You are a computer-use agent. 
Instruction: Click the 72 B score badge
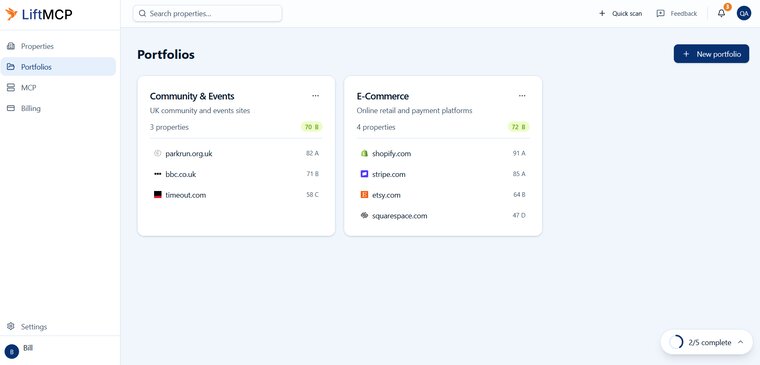pyautogui.click(x=519, y=127)
